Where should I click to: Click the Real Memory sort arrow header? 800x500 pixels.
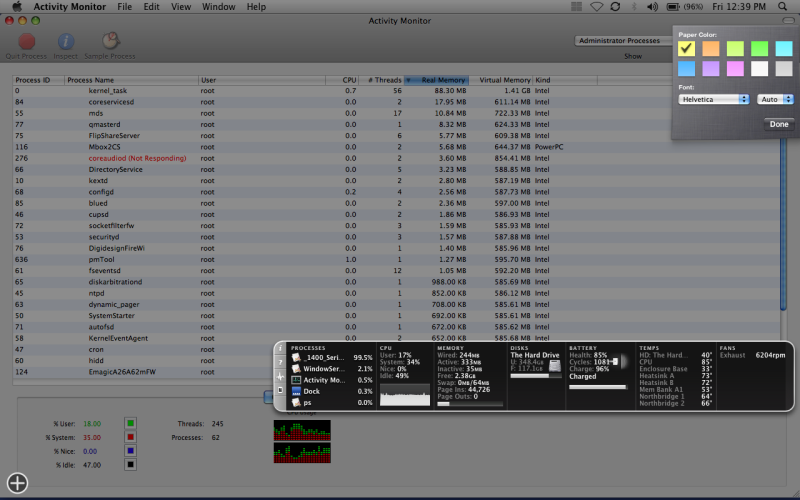pyautogui.click(x=409, y=80)
